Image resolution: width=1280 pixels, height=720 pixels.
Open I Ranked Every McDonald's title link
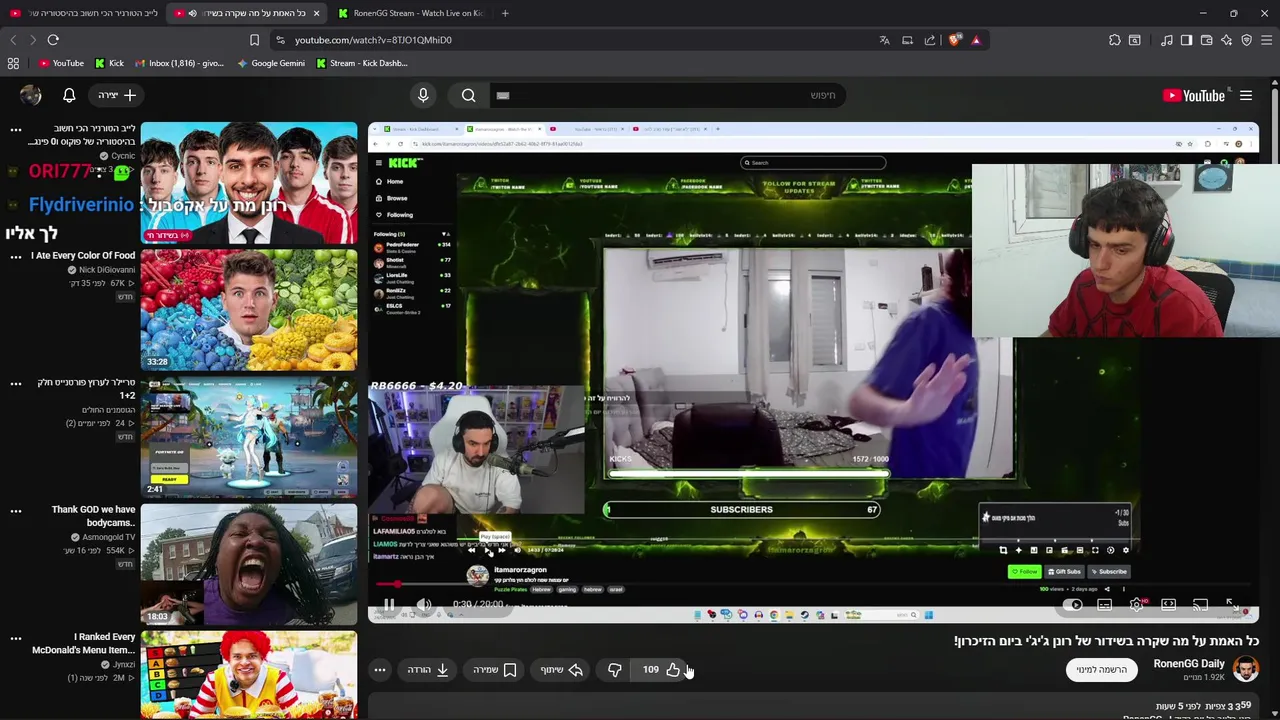82,643
